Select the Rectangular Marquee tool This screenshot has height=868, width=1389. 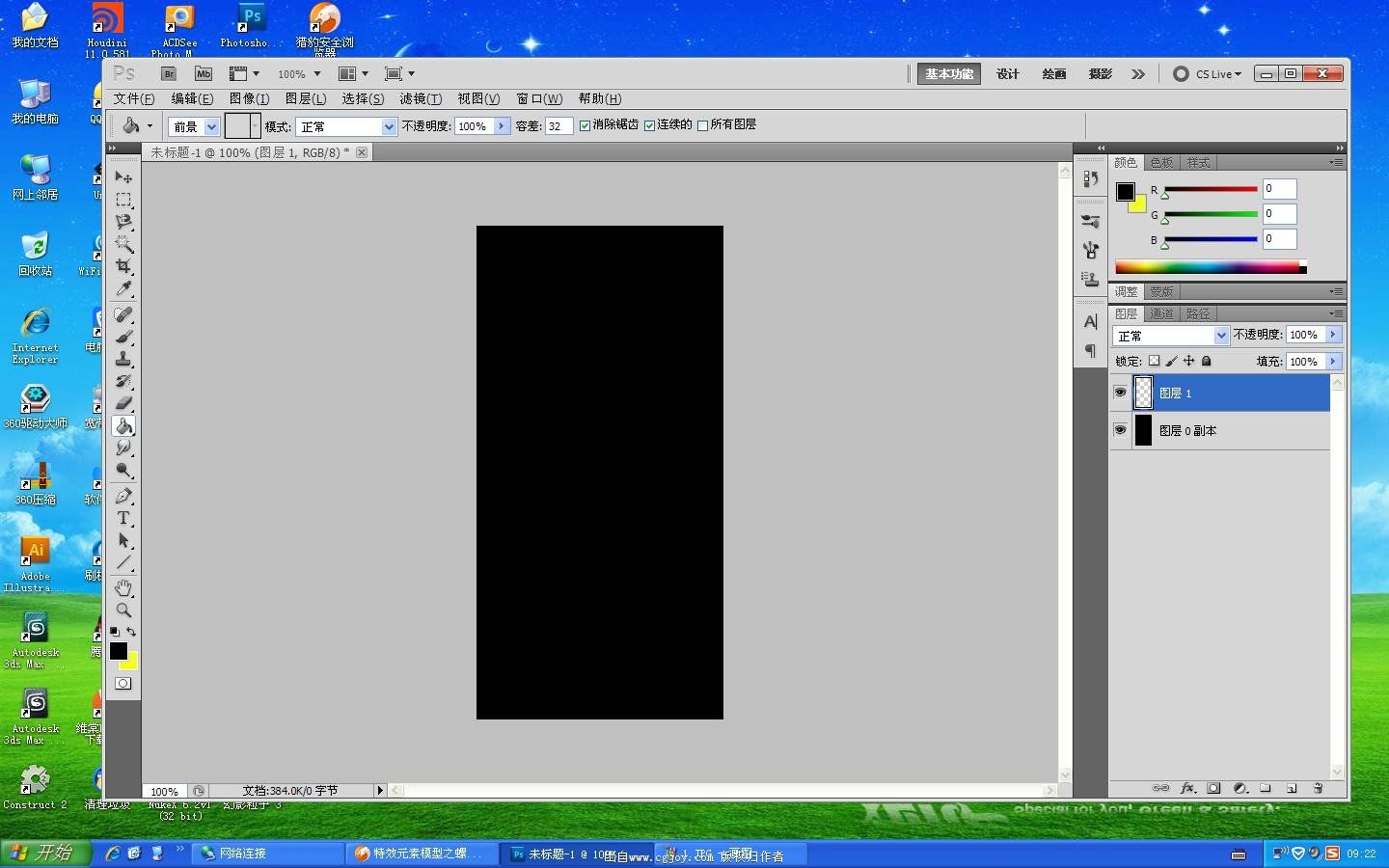123,200
